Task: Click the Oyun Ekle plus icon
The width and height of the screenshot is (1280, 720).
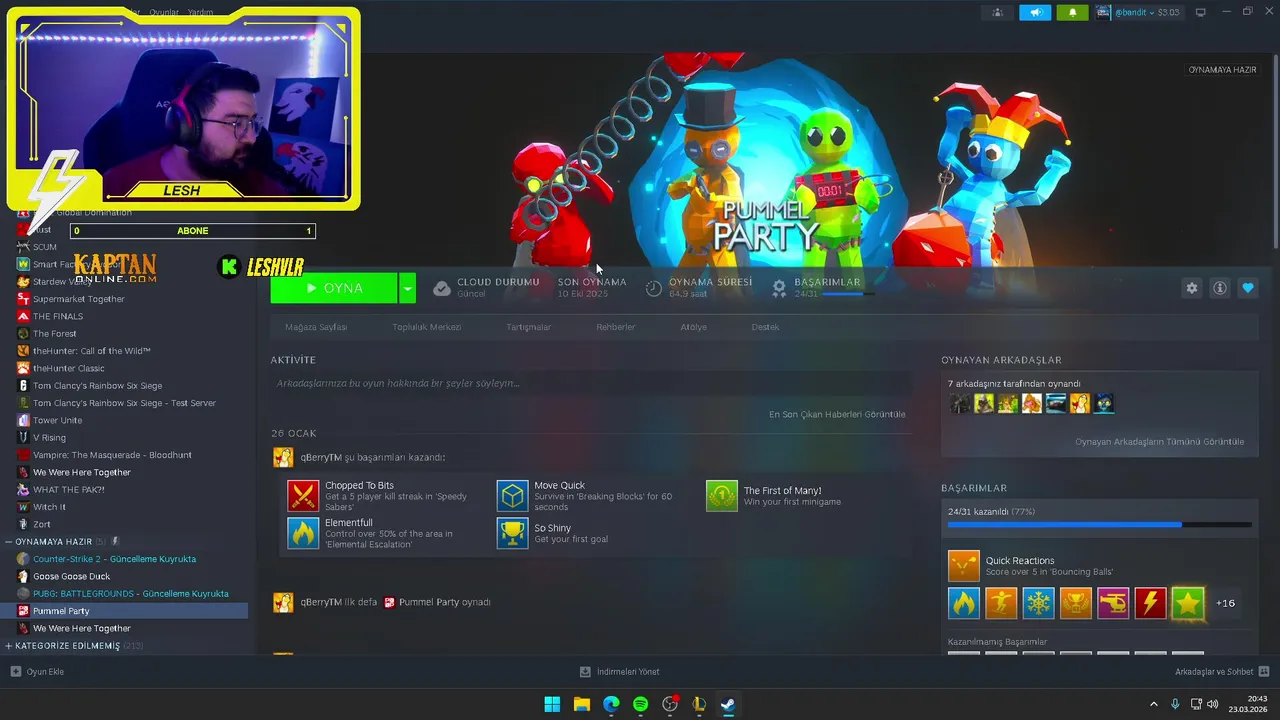Action: 15,671
